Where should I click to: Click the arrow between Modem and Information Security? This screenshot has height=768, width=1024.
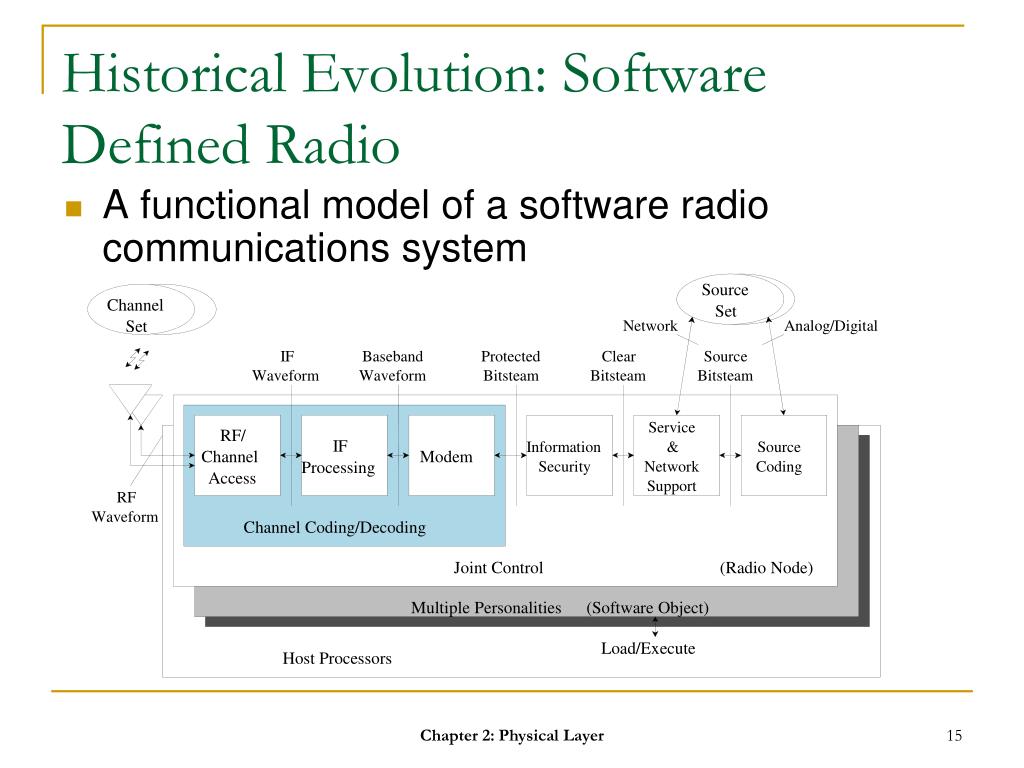(x=510, y=455)
